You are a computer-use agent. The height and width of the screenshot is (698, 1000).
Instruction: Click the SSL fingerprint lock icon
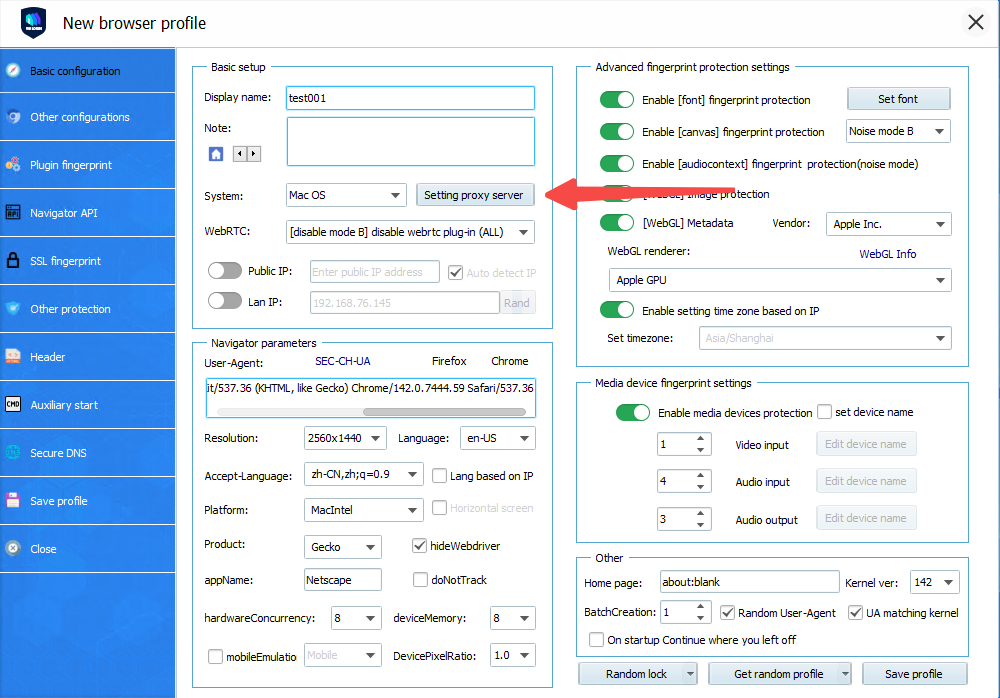[x=13, y=261]
